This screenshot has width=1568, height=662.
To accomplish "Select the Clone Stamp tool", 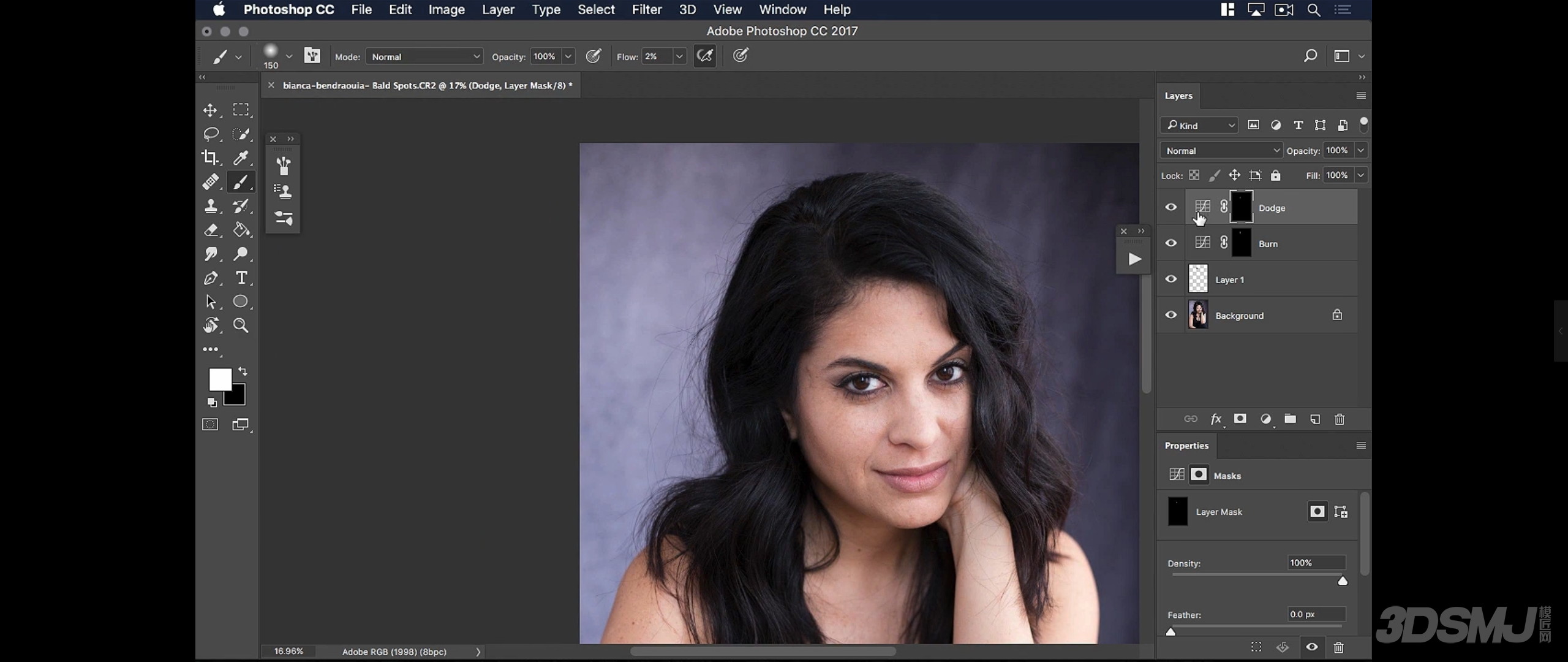I will [x=210, y=206].
